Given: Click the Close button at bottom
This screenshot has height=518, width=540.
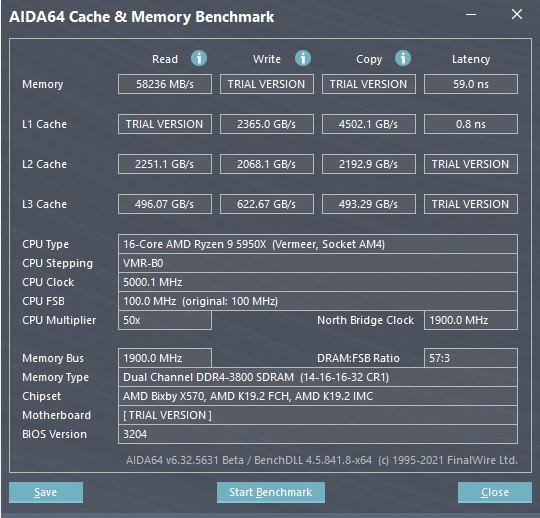Looking at the screenshot, I should [x=495, y=492].
